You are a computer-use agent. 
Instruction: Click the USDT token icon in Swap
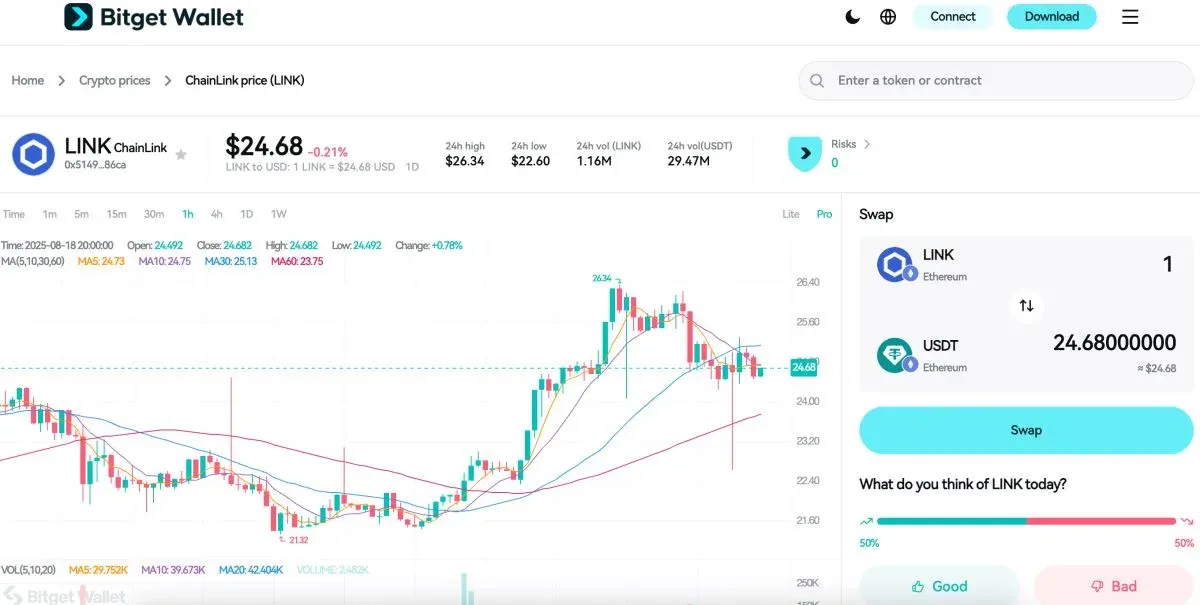pyautogui.click(x=895, y=354)
